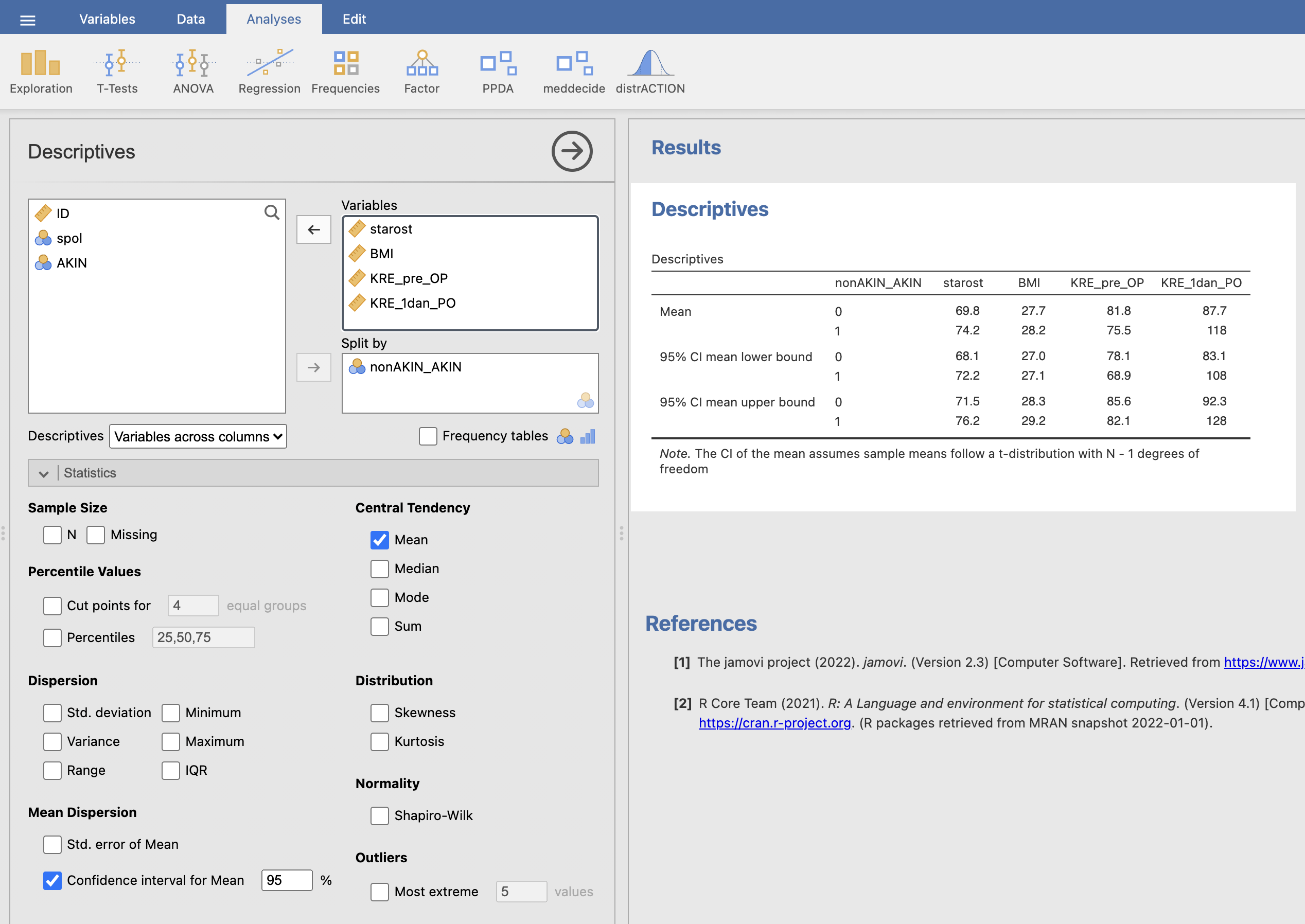Click the panel divider grip between options and results
1305x924 pixels.
pos(622,533)
